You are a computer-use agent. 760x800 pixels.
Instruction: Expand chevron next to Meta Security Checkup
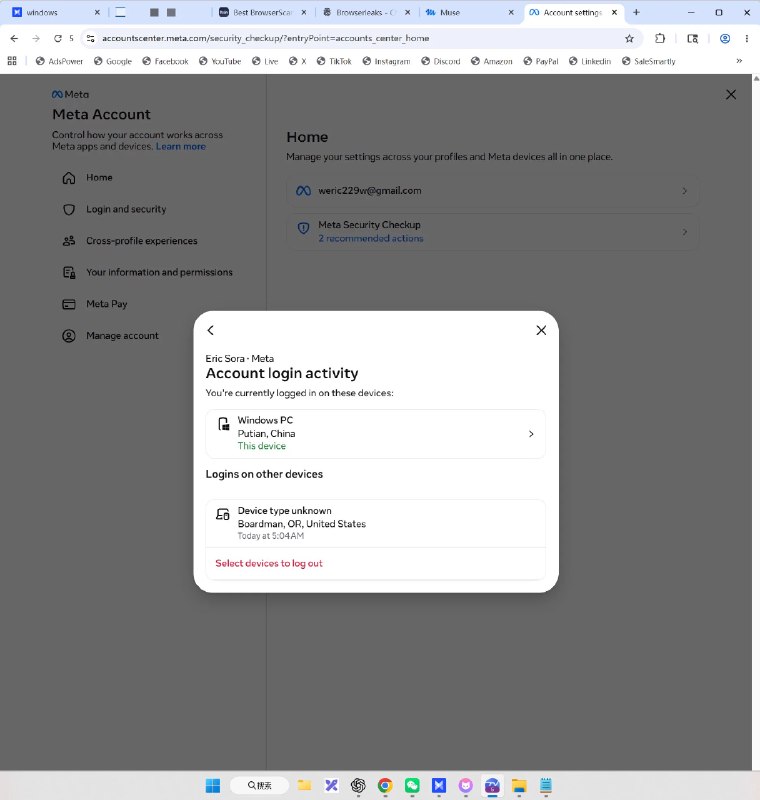point(685,232)
